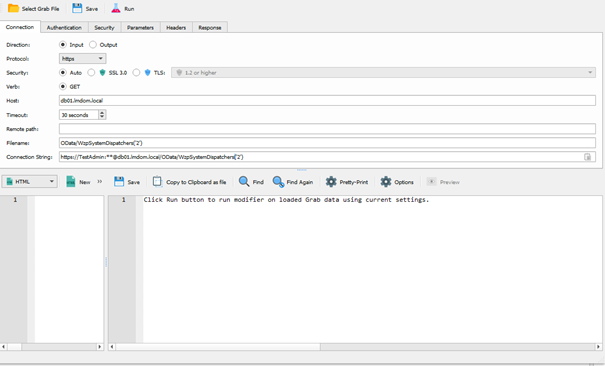This screenshot has width=605, height=366.
Task: Select the TLS radio button
Action: pyautogui.click(x=136, y=73)
